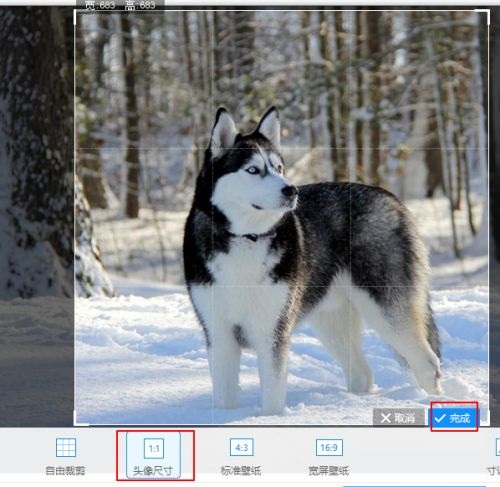Choose the 1:1 avatar size icon
This screenshot has height=487, width=500.
click(154, 448)
